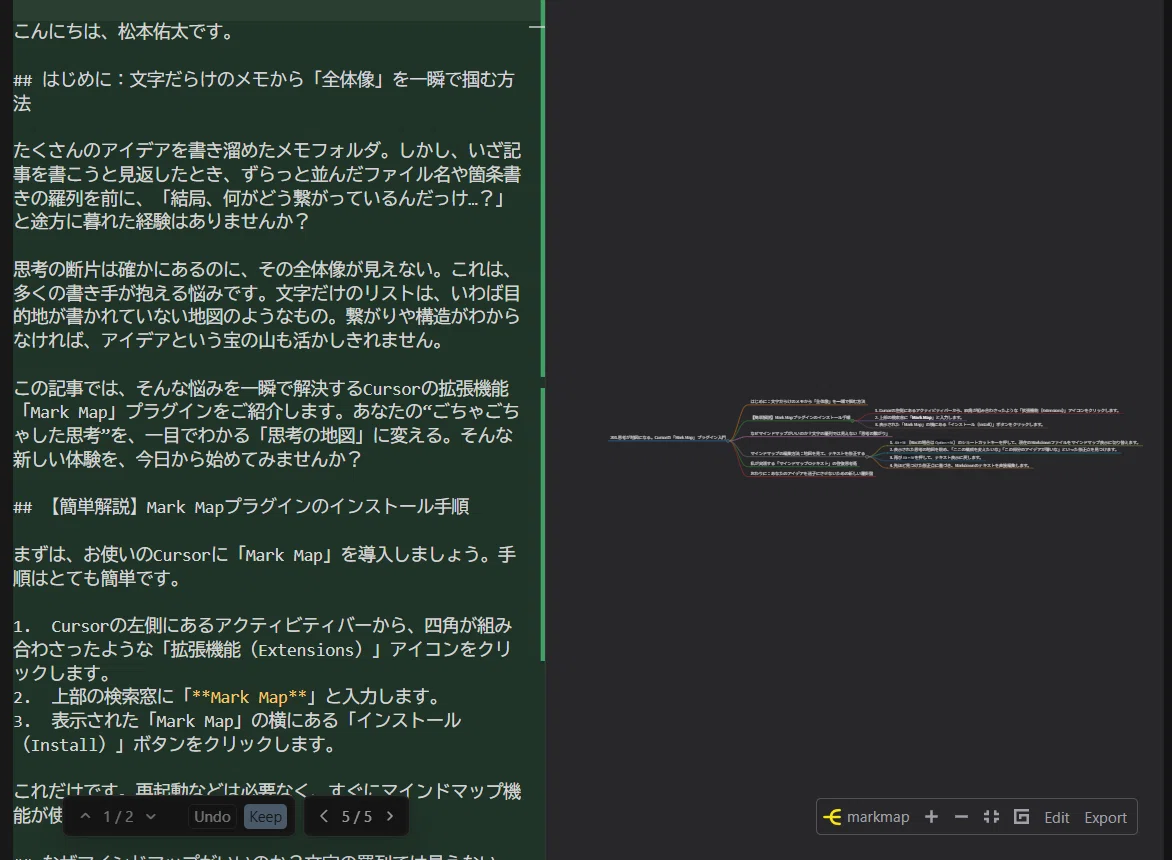Open the markmap logo link

tap(866, 817)
